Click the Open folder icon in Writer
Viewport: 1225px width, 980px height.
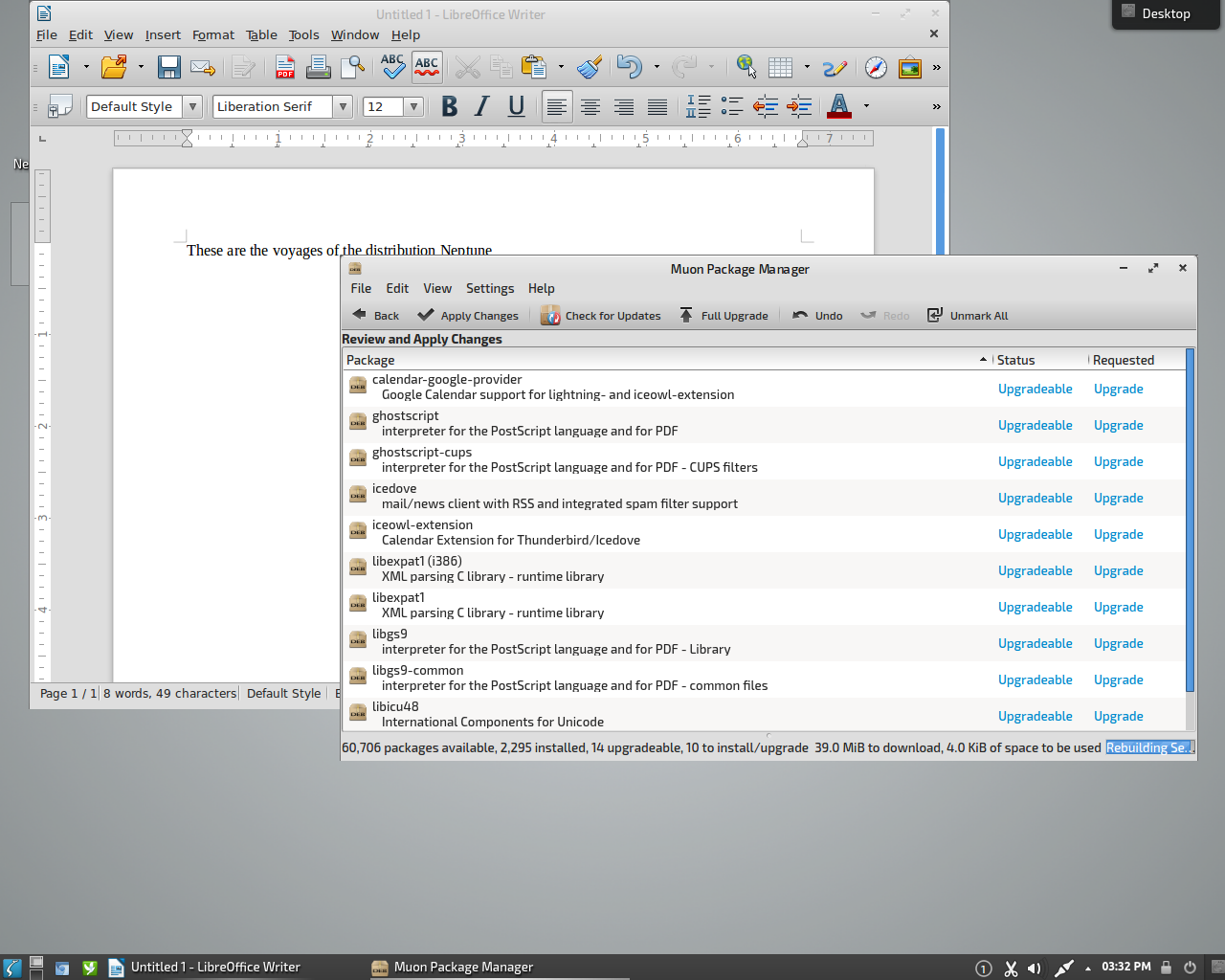(x=114, y=67)
